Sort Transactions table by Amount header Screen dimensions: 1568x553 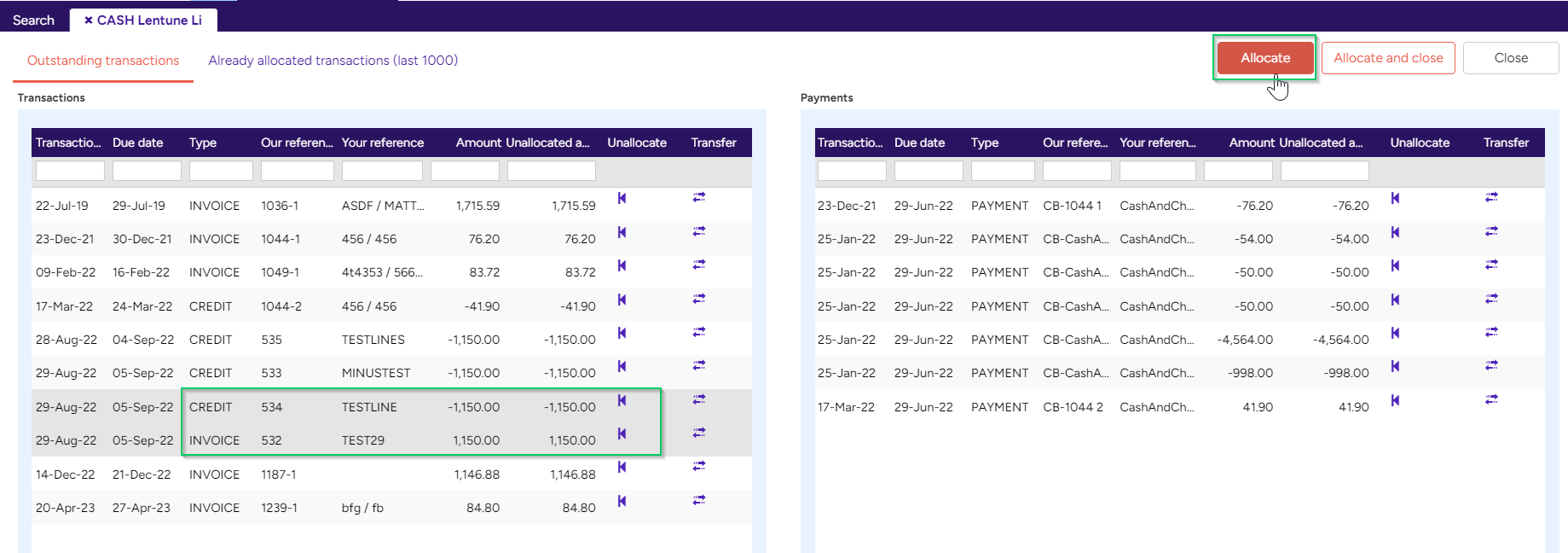point(478,143)
